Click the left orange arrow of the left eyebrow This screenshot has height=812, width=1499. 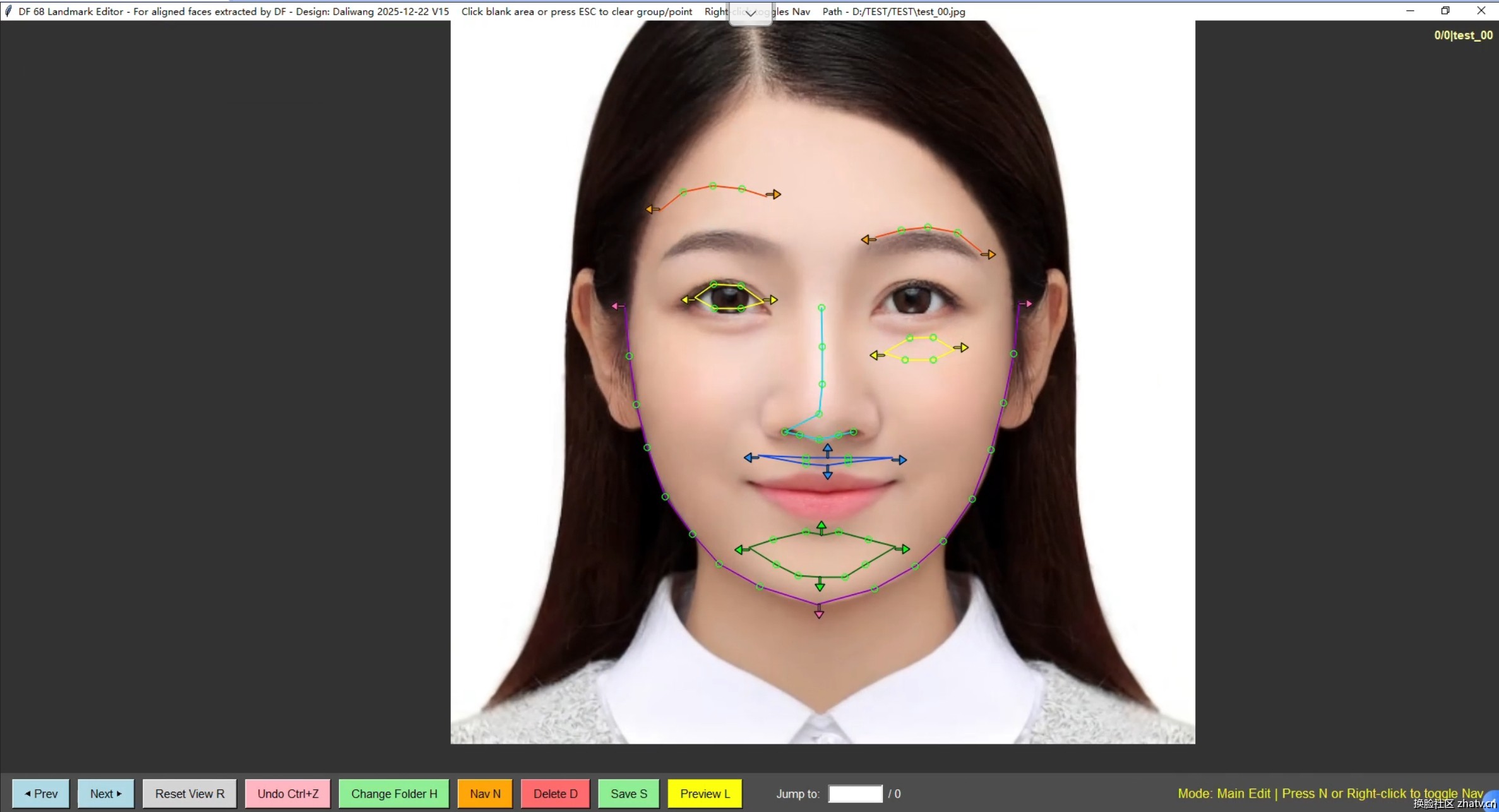tap(650, 209)
